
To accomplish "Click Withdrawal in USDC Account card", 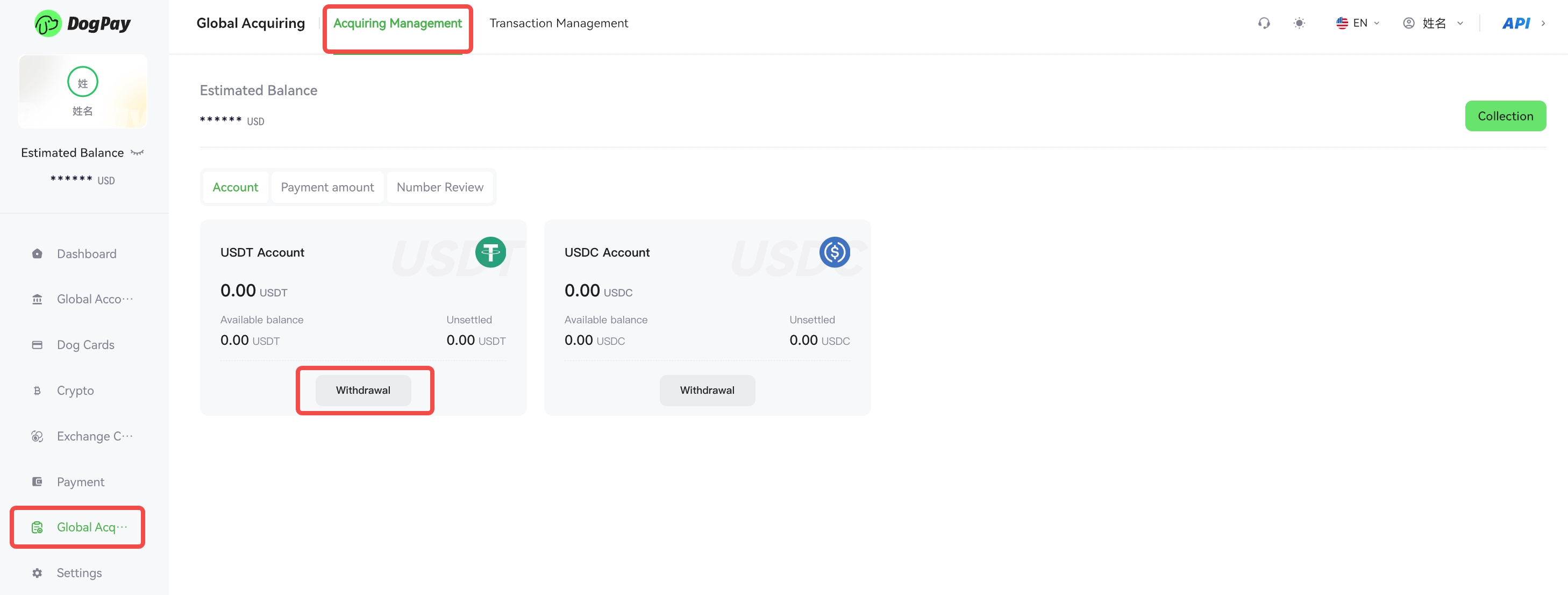I will (707, 391).
